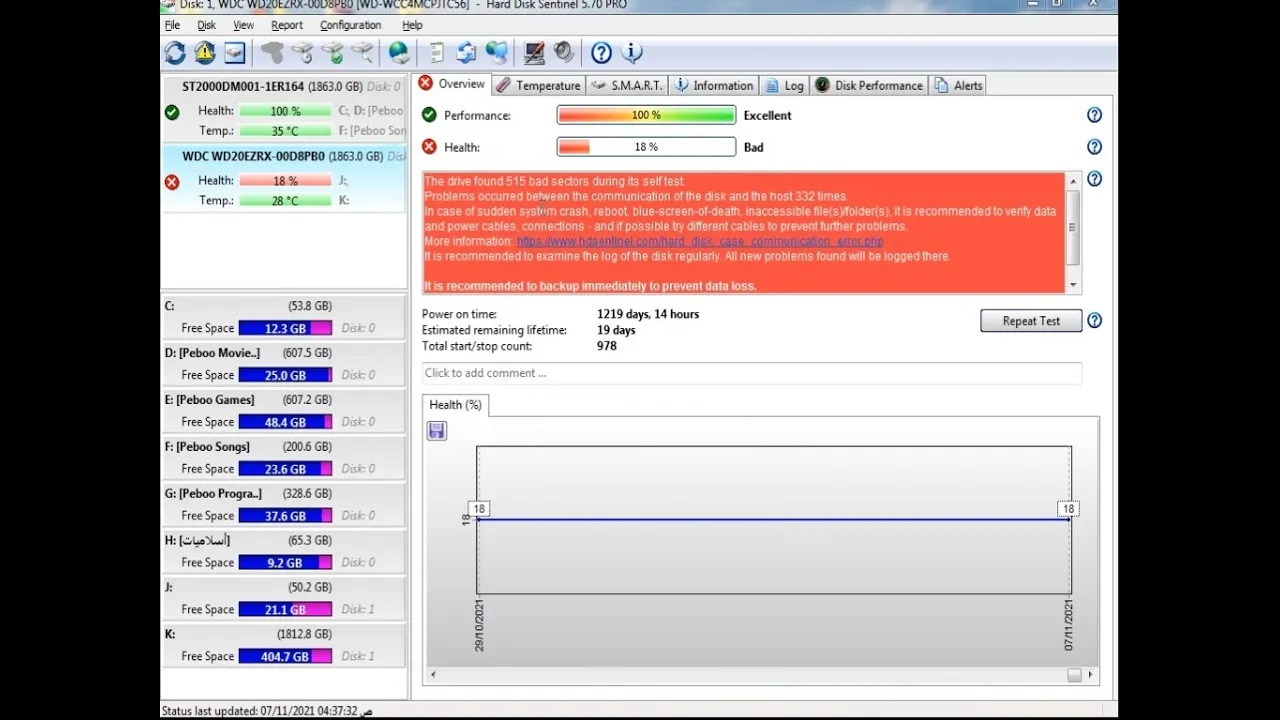Click the green check icon beside Performance
The height and width of the screenshot is (720, 1280).
(429, 115)
